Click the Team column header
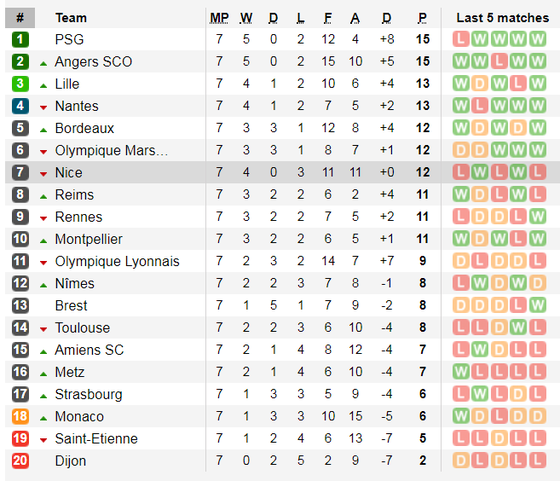 click(71, 18)
